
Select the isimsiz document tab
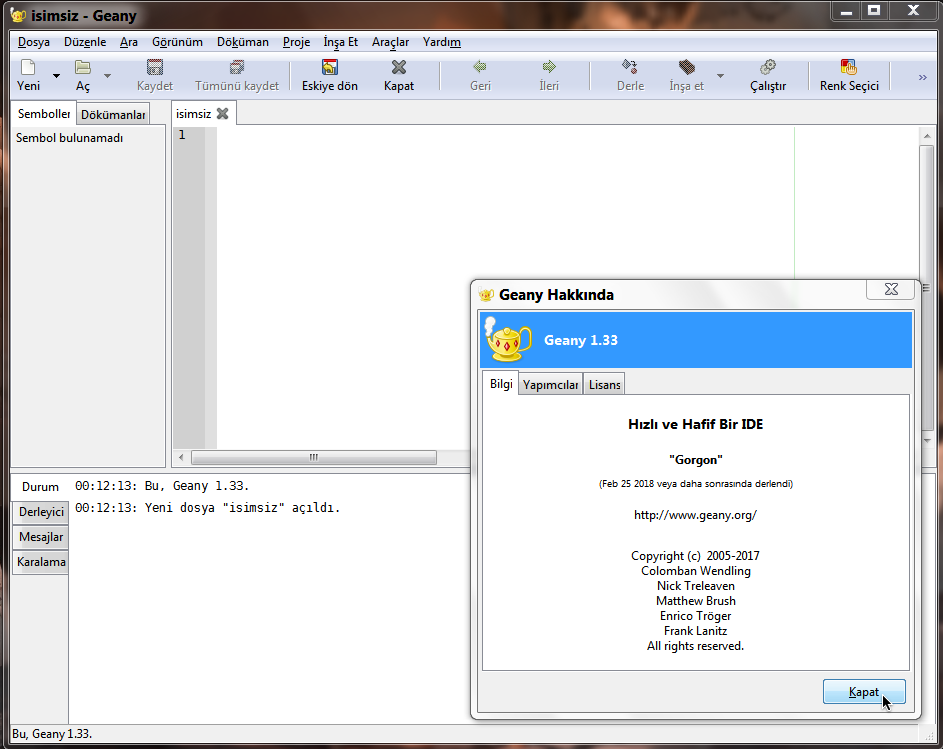click(x=194, y=114)
